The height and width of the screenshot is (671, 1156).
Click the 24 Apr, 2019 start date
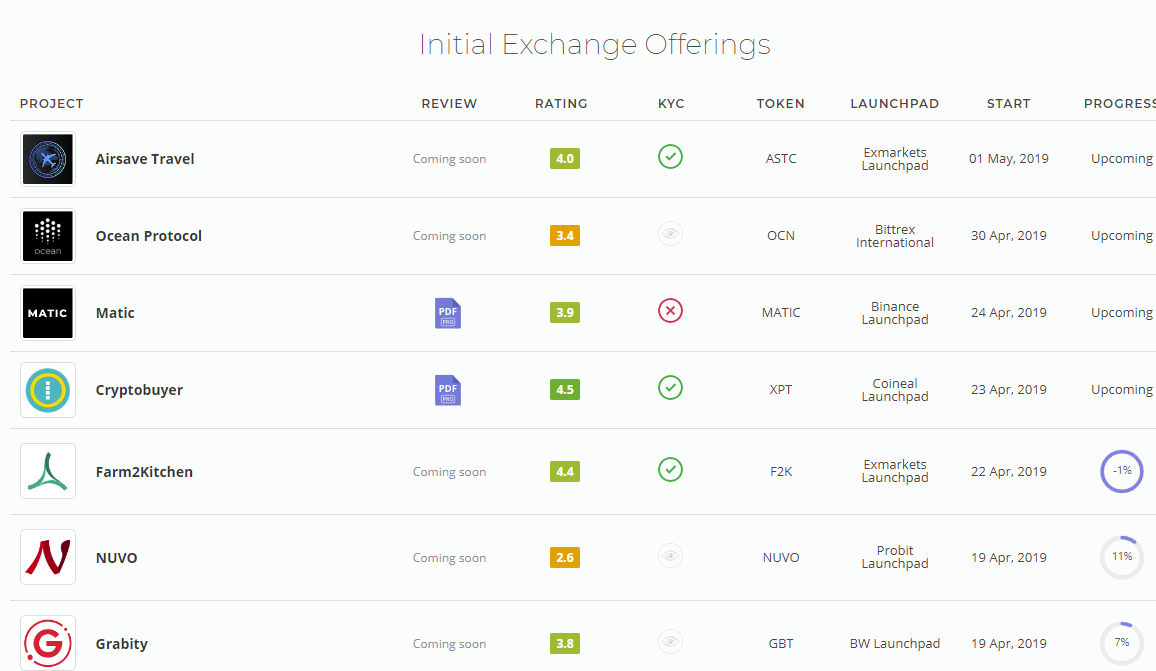tap(1009, 313)
